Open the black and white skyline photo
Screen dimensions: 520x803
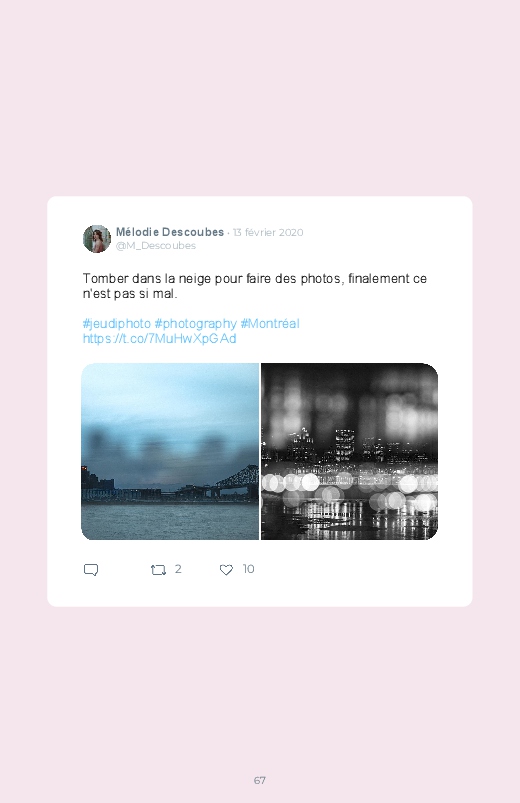click(349, 452)
